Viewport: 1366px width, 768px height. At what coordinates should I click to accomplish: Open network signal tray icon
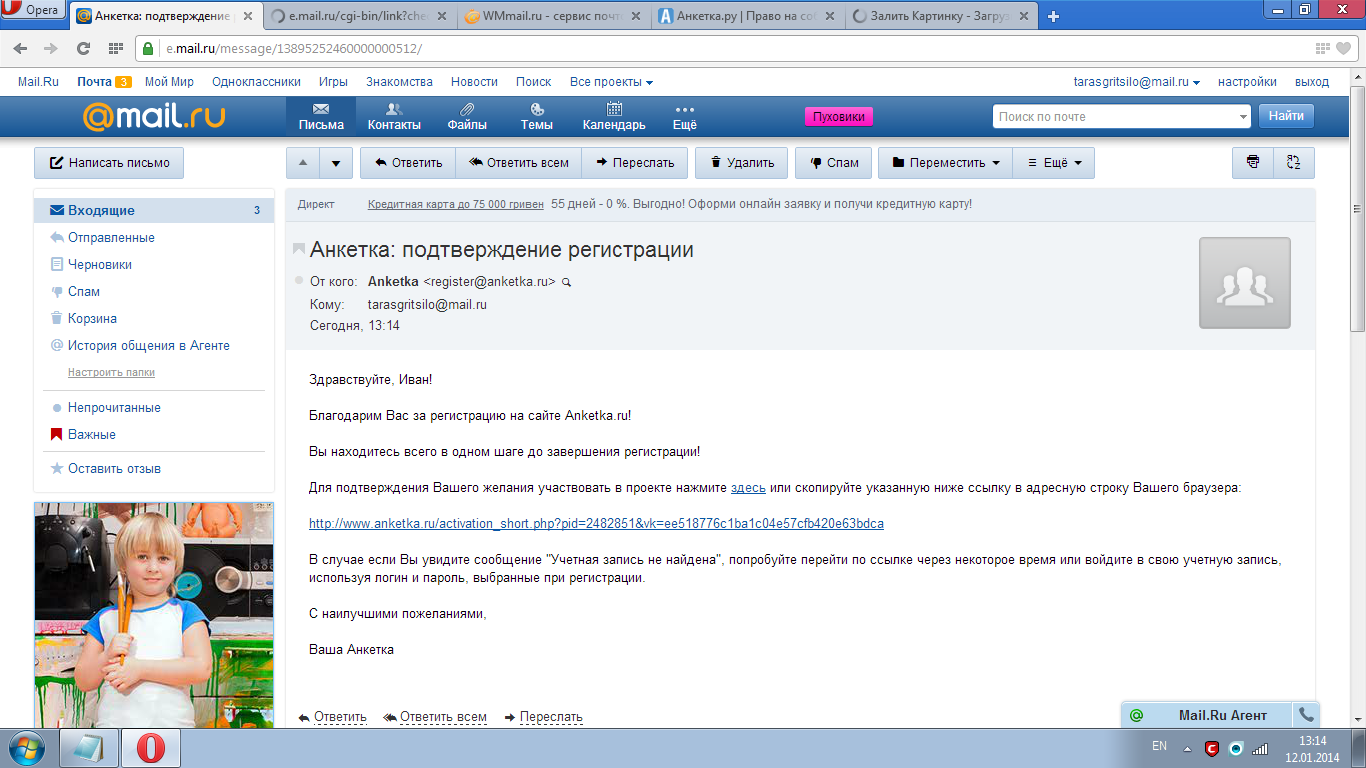point(1260,748)
